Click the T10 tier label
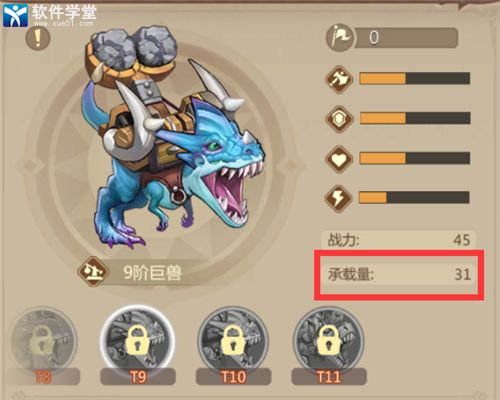 click(233, 377)
